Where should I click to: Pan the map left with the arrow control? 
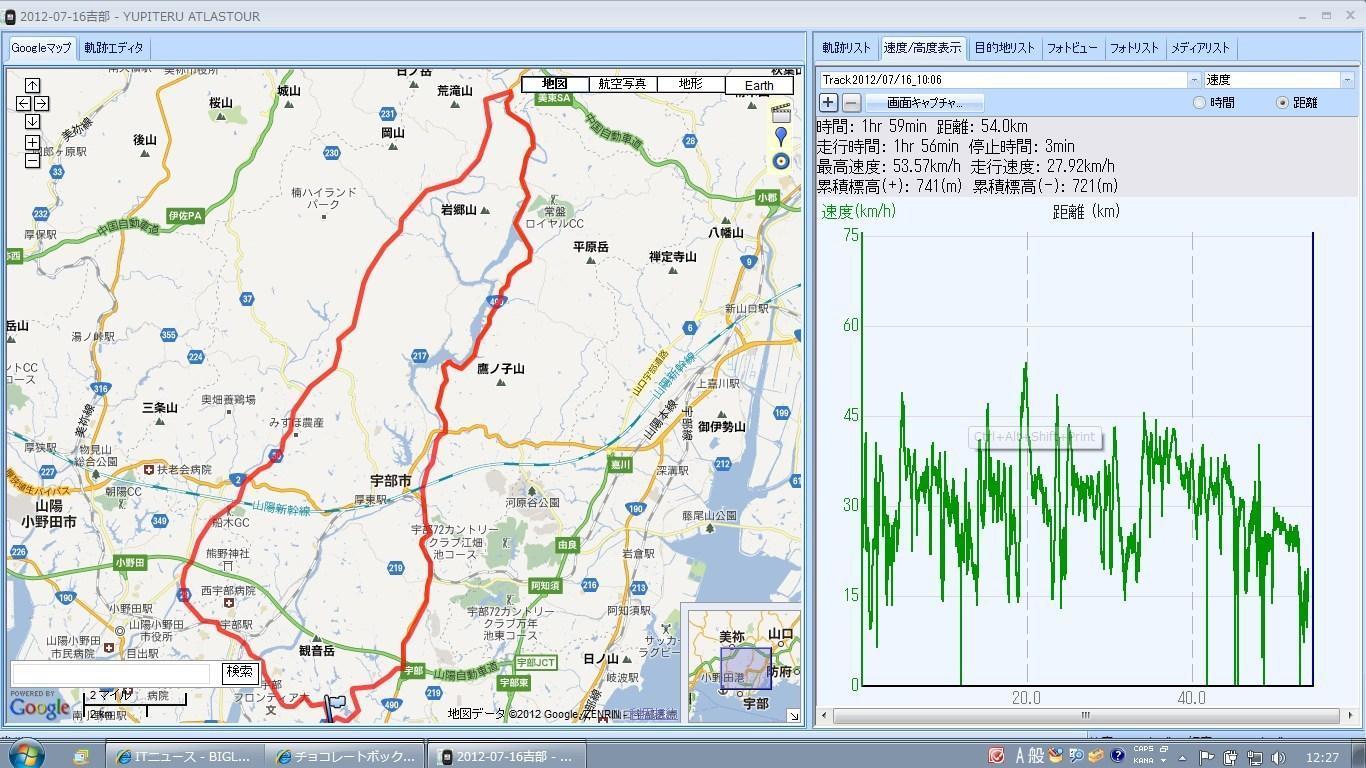24,103
